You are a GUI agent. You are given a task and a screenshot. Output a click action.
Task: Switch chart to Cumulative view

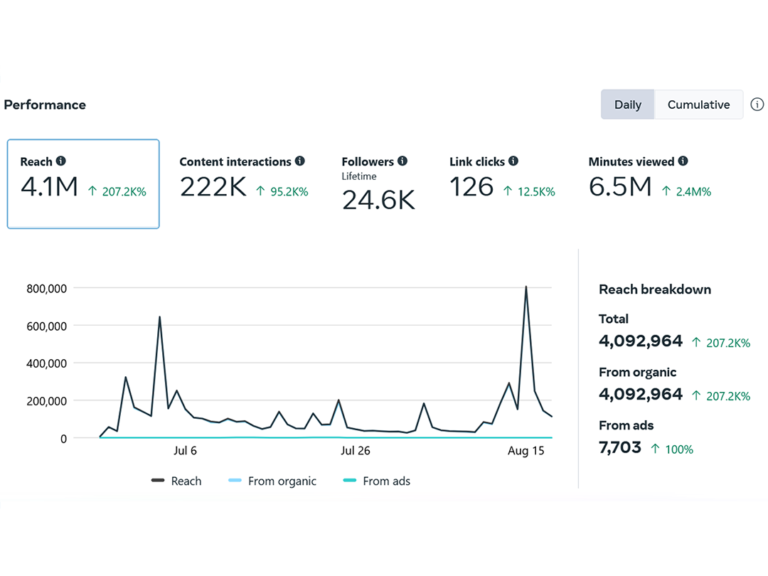698,105
